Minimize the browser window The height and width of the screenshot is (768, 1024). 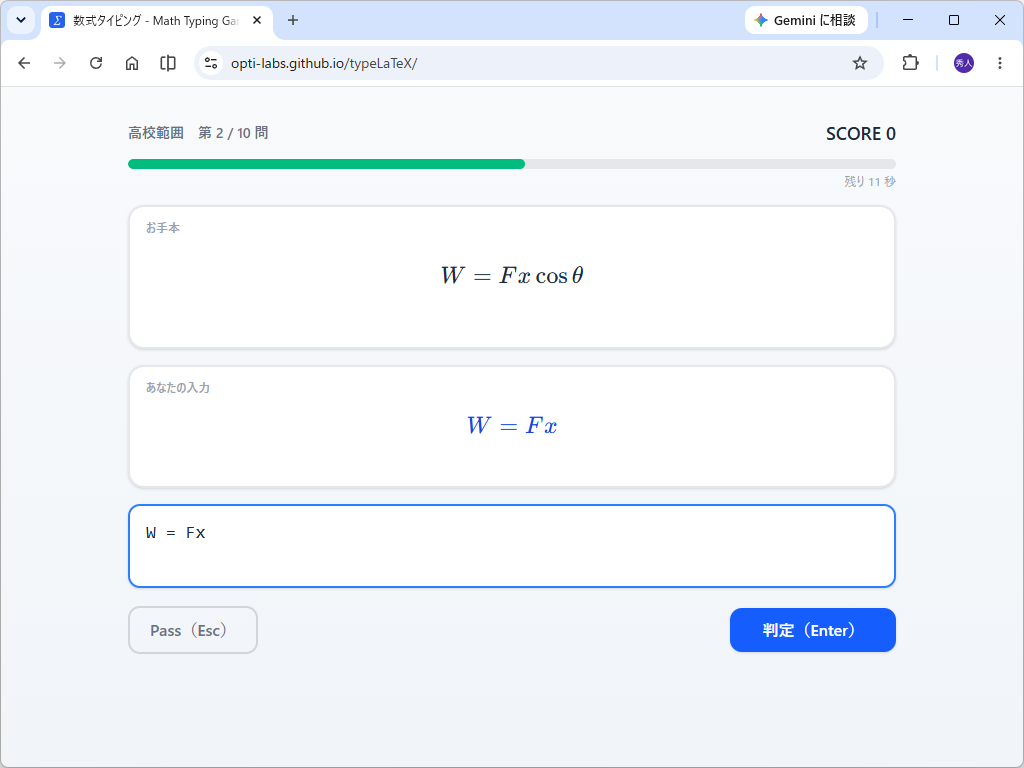pyautogui.click(x=908, y=20)
